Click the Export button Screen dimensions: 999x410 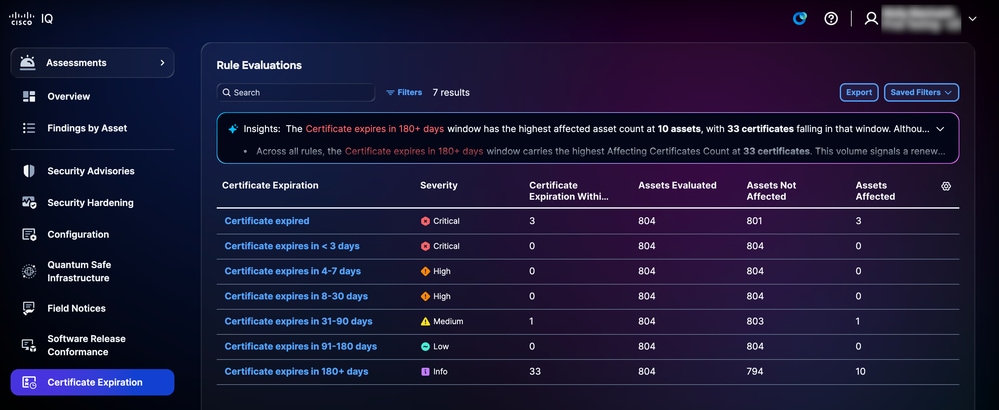point(859,92)
